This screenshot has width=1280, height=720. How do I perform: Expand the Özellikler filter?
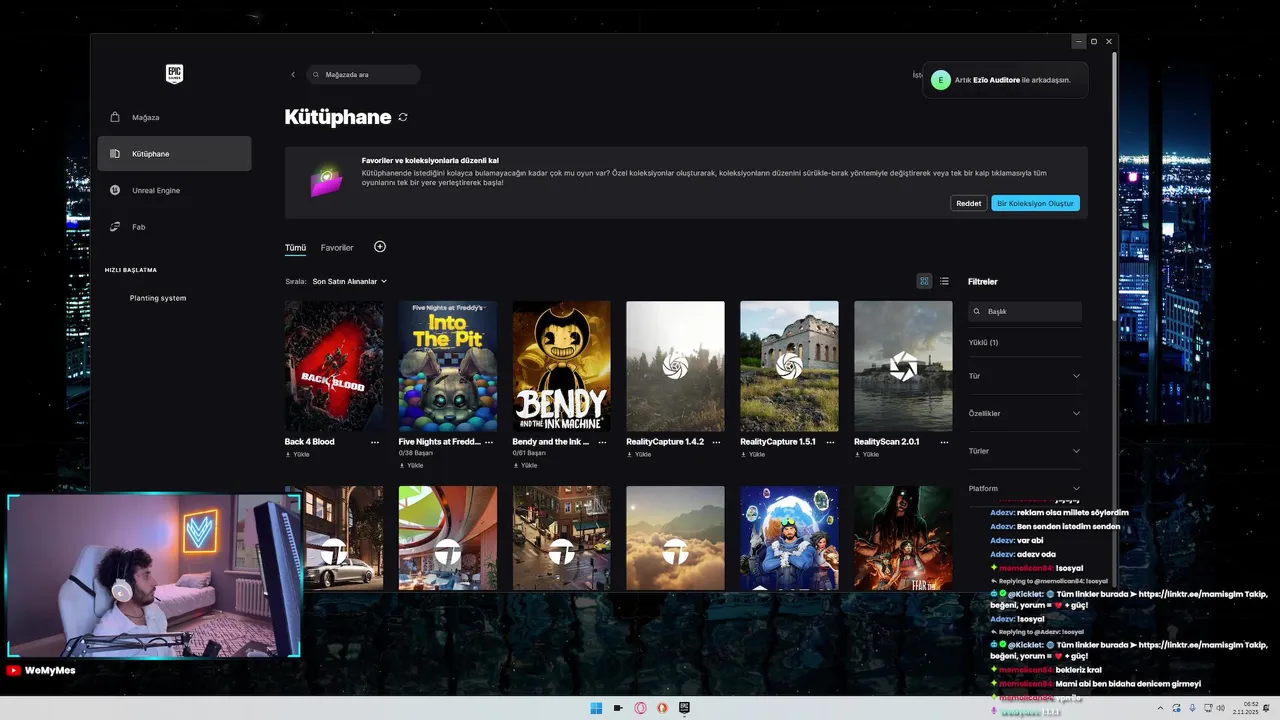coord(1025,413)
